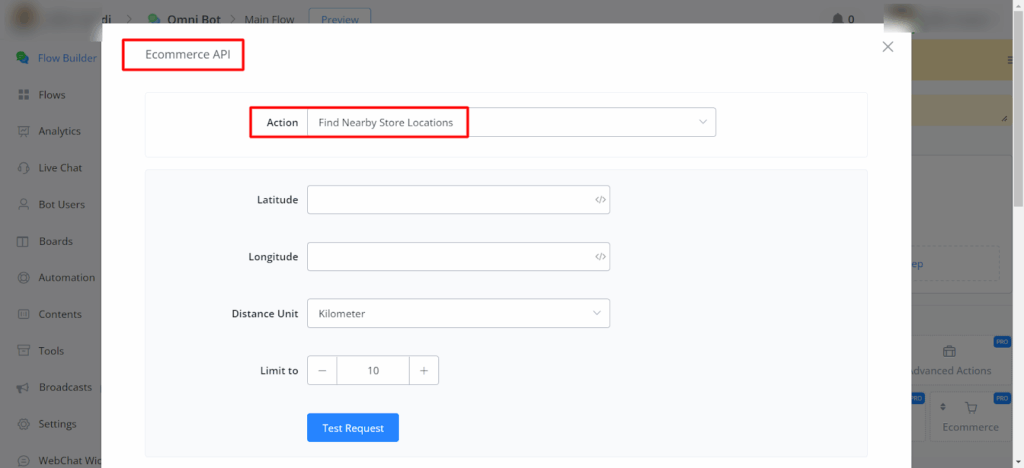Insert variable into the Longitude field
Screen dimensions: 1024x468
pyautogui.click(x=600, y=257)
